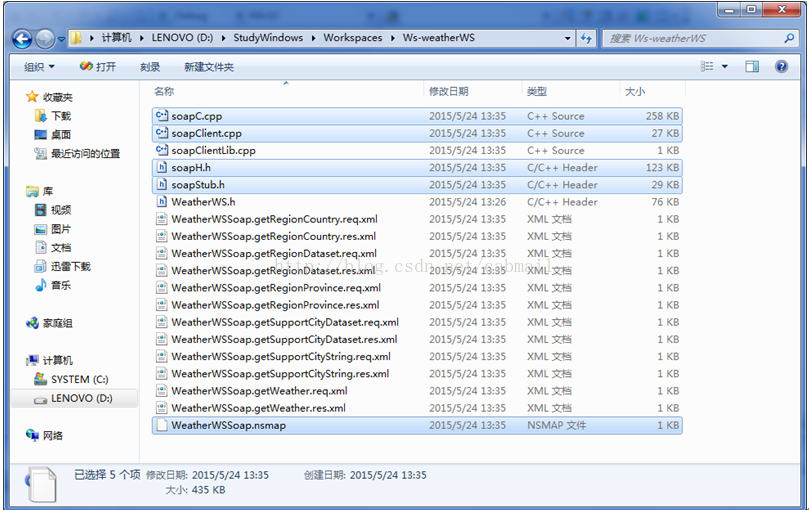Open the address bar history dropdown arrow
The height and width of the screenshot is (510, 809).
coord(567,38)
